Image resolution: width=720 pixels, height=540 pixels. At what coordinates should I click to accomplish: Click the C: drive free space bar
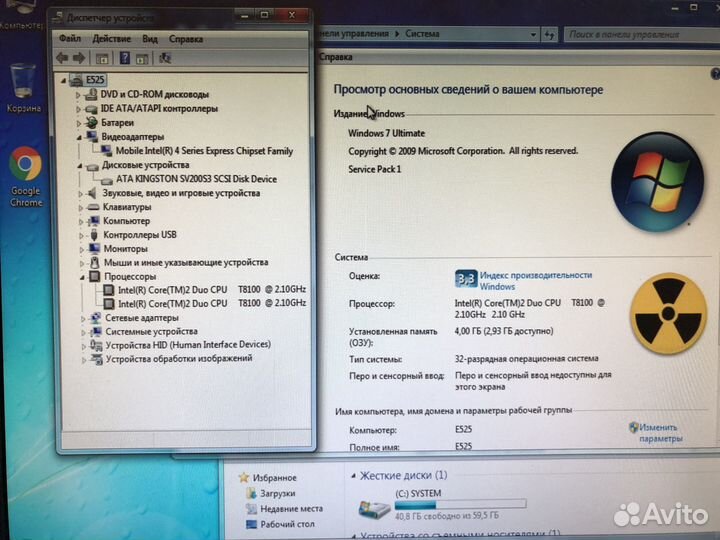coord(461,504)
